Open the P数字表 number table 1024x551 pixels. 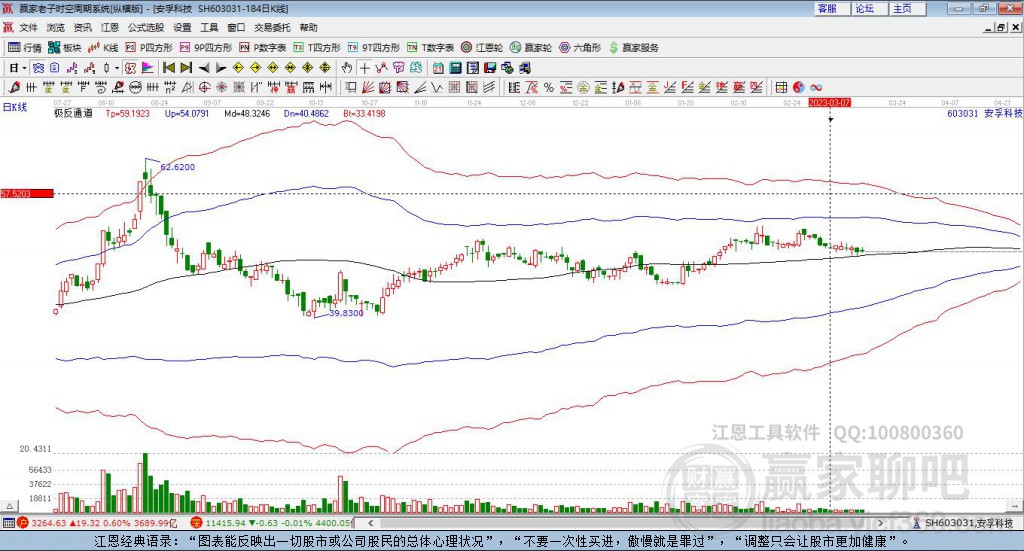263,48
